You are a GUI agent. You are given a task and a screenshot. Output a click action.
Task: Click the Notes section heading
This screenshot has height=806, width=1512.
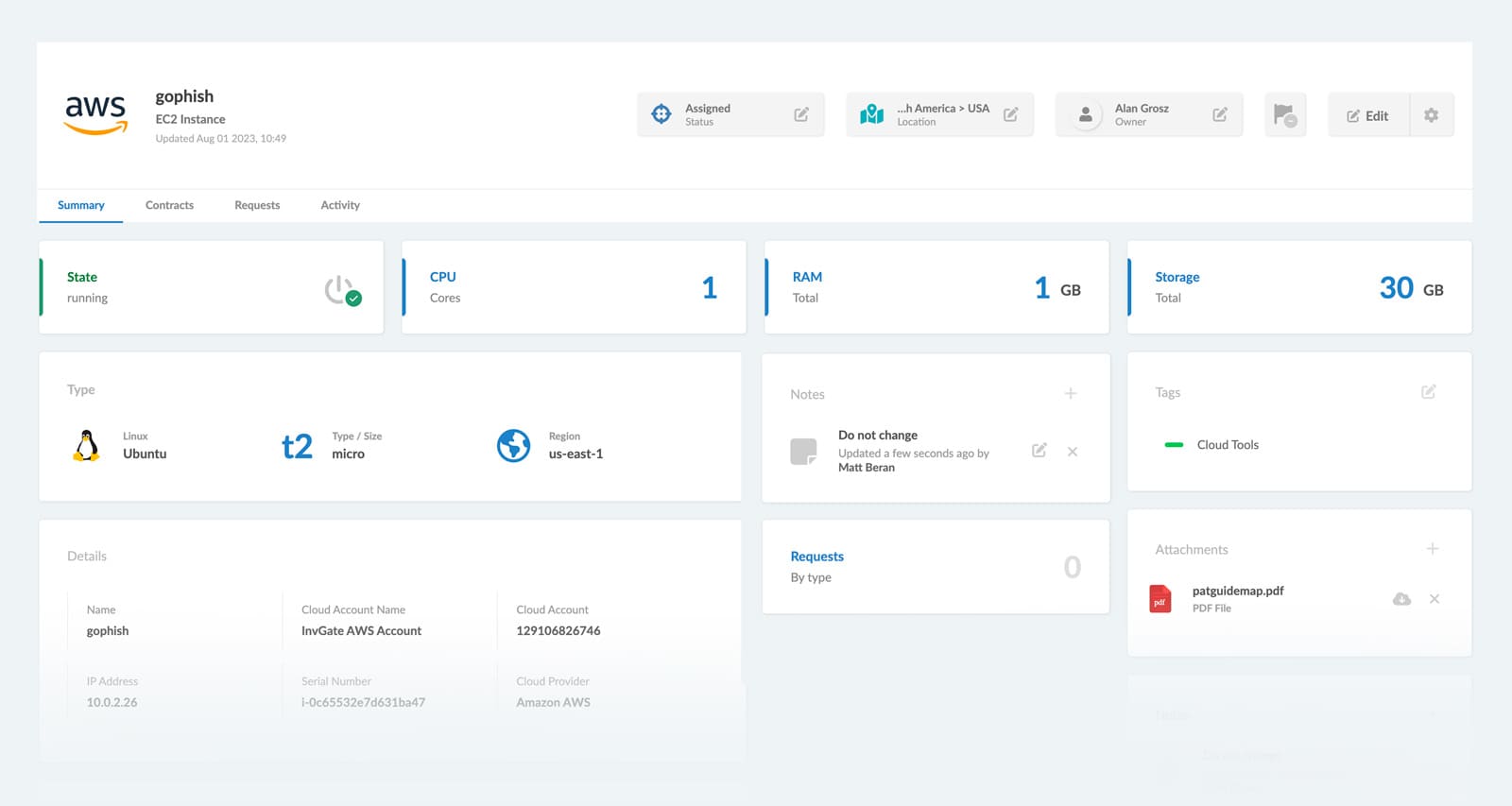click(807, 394)
